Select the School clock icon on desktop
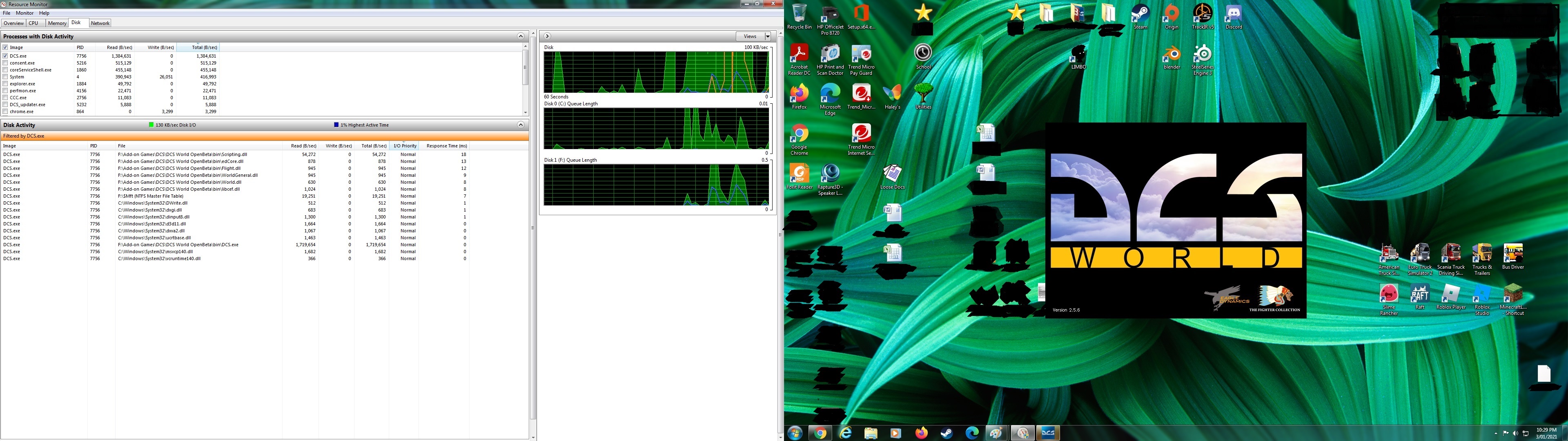This screenshot has width=1568, height=441. pyautogui.click(x=923, y=57)
